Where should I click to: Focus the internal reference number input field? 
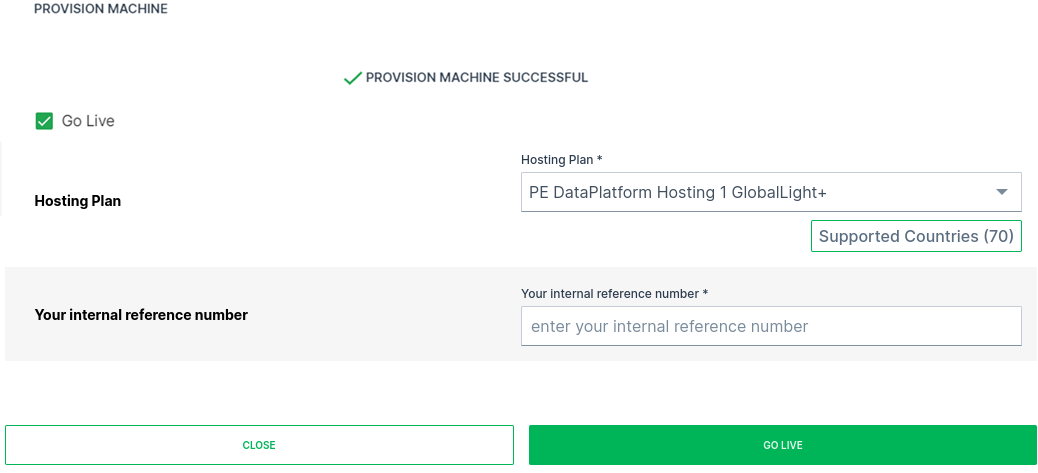pos(770,326)
